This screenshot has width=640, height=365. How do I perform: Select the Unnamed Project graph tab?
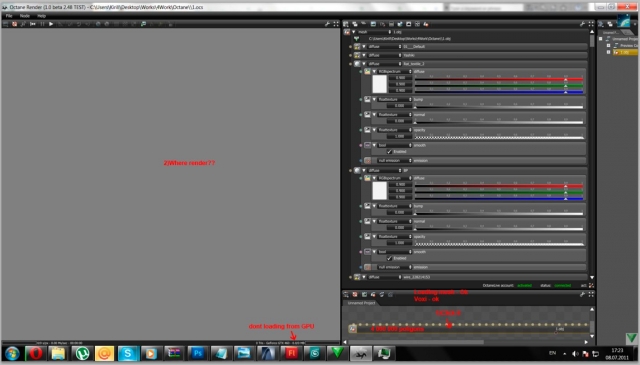click(x=361, y=303)
